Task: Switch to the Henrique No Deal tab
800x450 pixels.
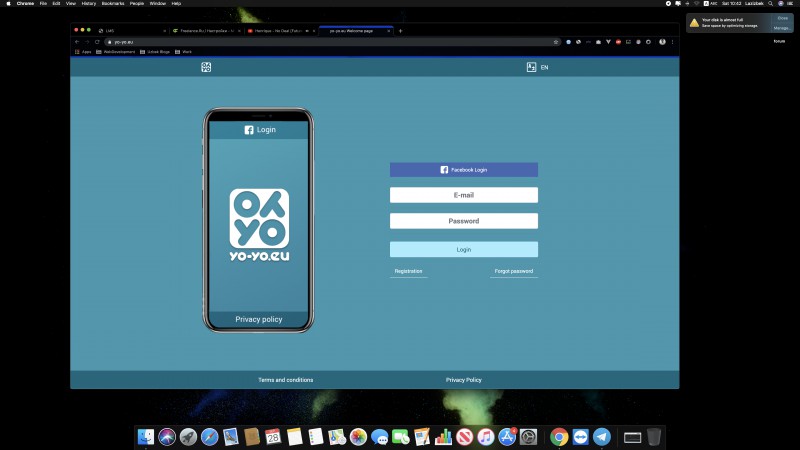Action: pos(279,31)
